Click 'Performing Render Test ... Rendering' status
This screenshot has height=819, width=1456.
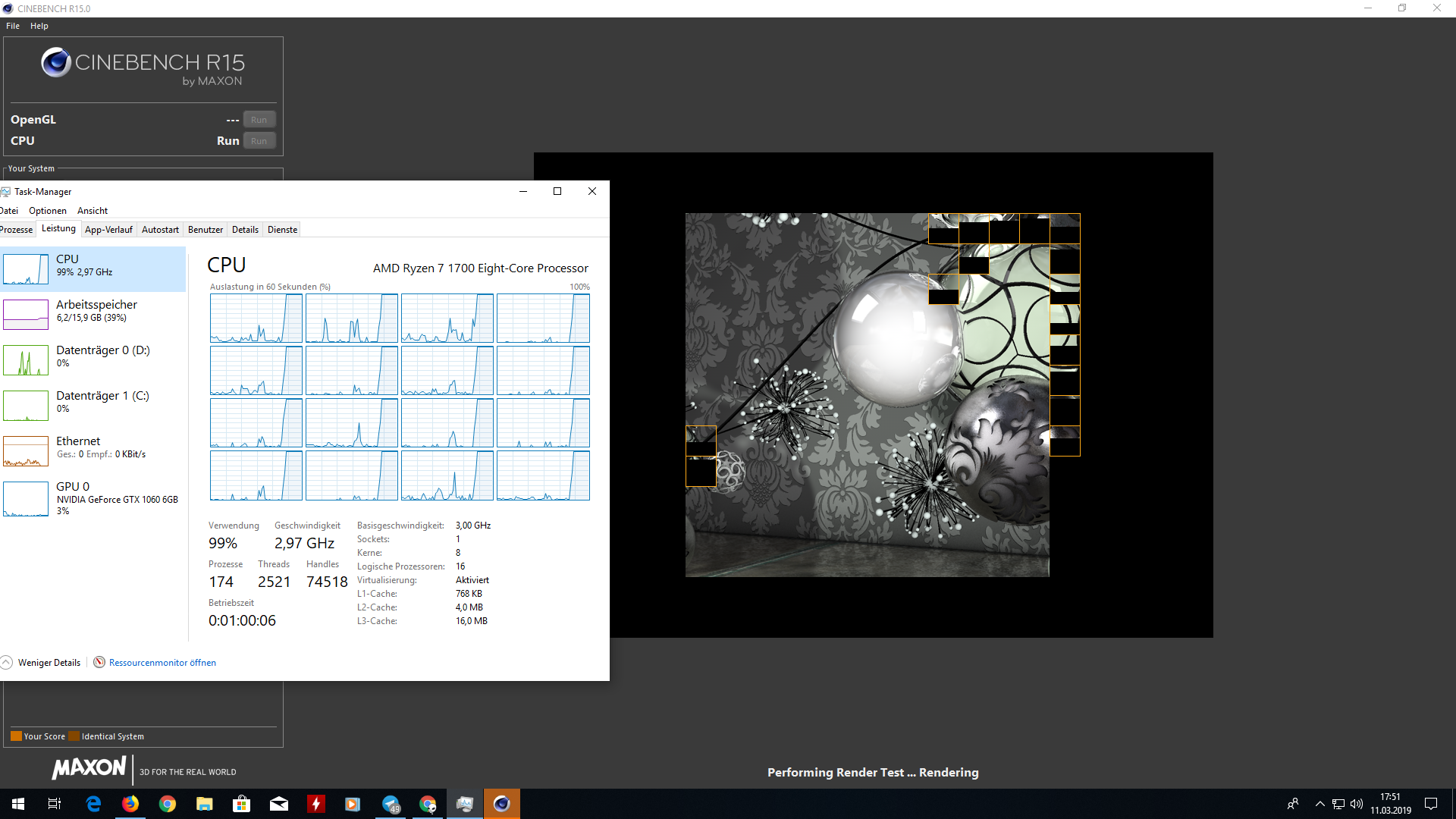873,773
